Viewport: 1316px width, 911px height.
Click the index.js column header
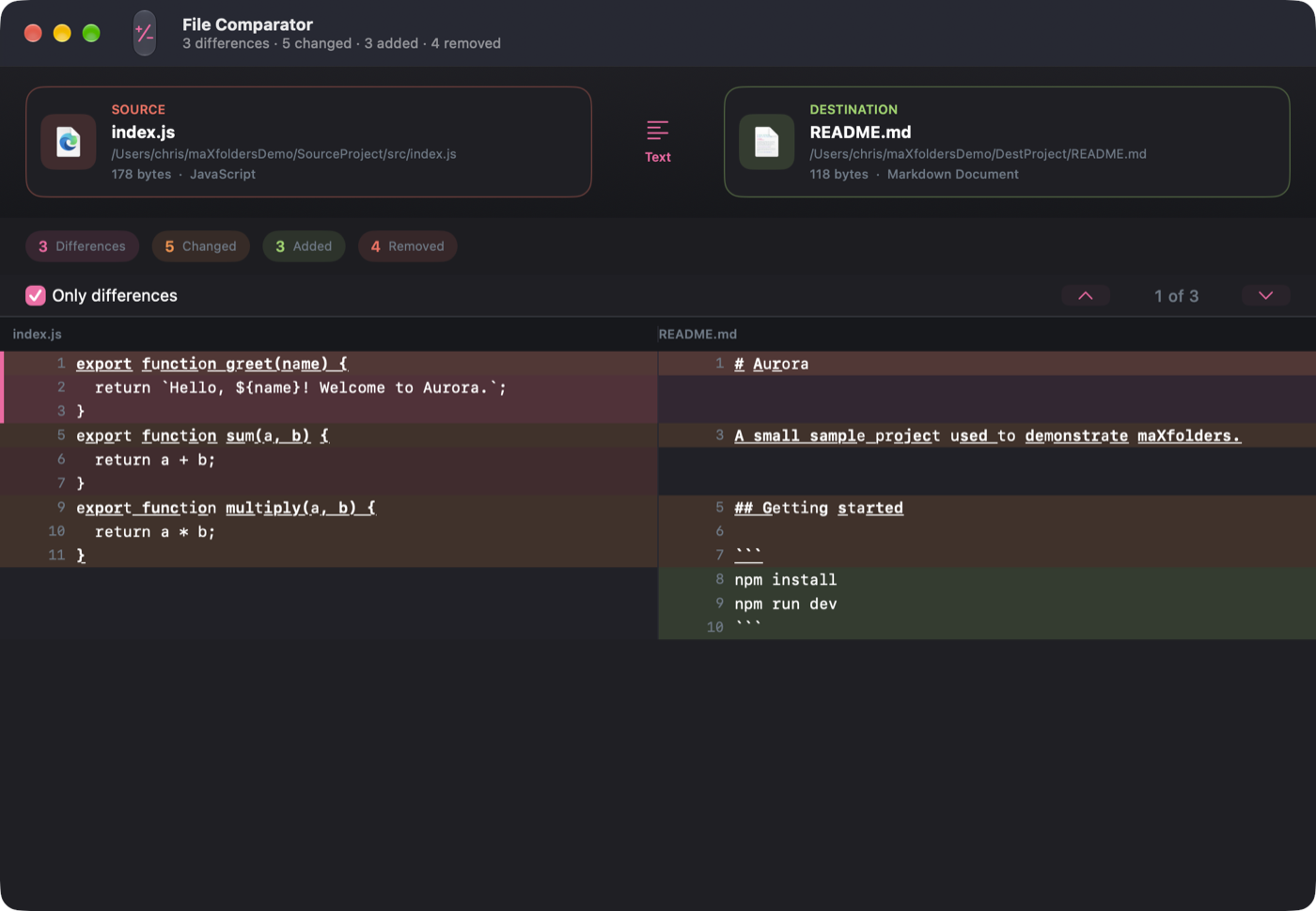pos(38,334)
